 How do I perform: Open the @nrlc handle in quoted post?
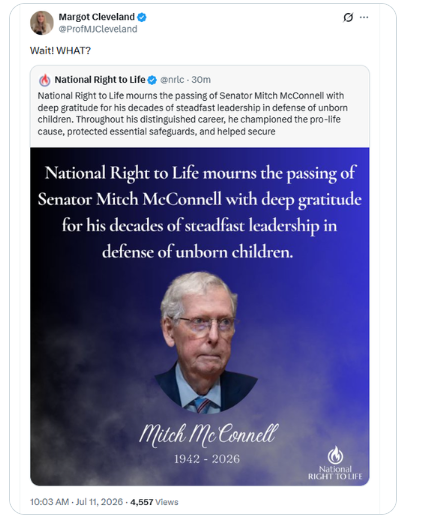tap(172, 80)
